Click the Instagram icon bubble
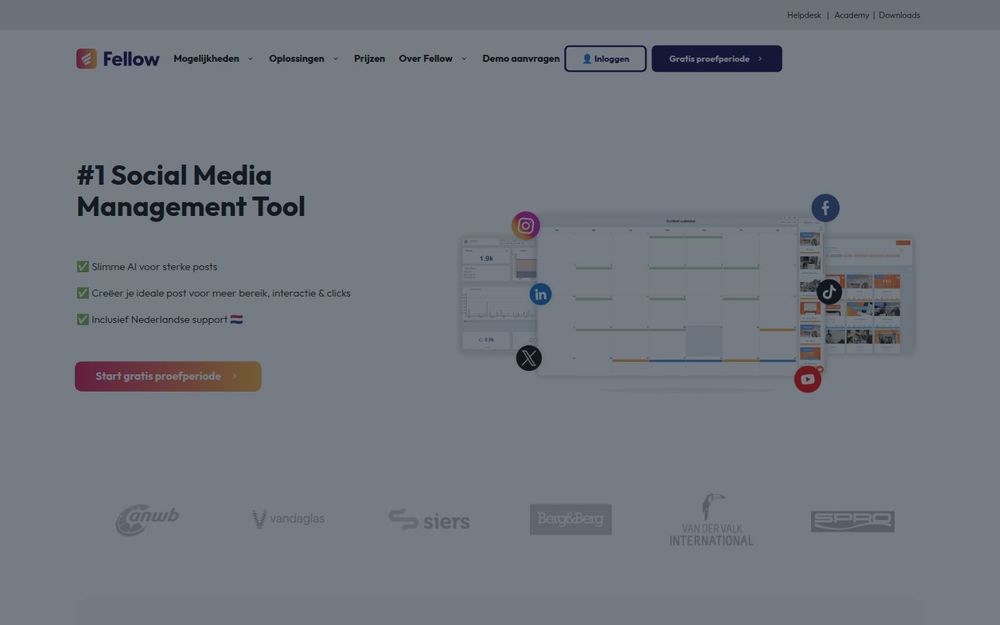 click(526, 225)
